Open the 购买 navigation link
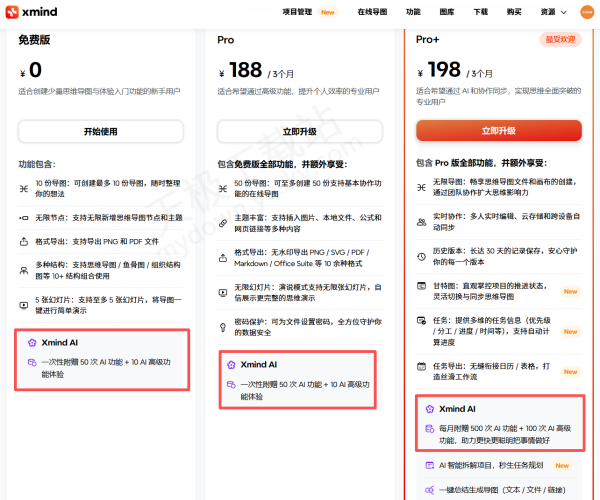600x500 pixels. 513,12
